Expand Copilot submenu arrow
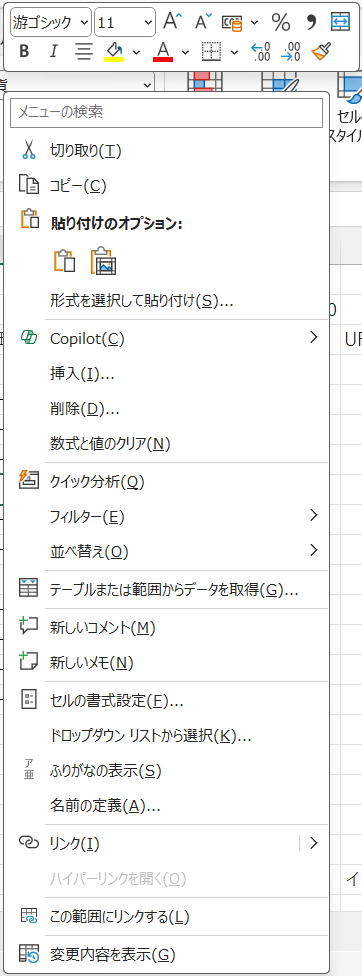This screenshot has height=976, width=362. click(313, 337)
